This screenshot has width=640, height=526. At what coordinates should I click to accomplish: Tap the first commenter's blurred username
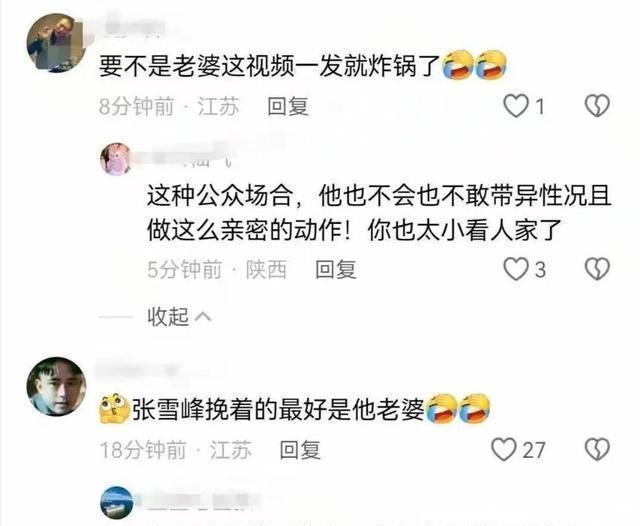pos(131,27)
